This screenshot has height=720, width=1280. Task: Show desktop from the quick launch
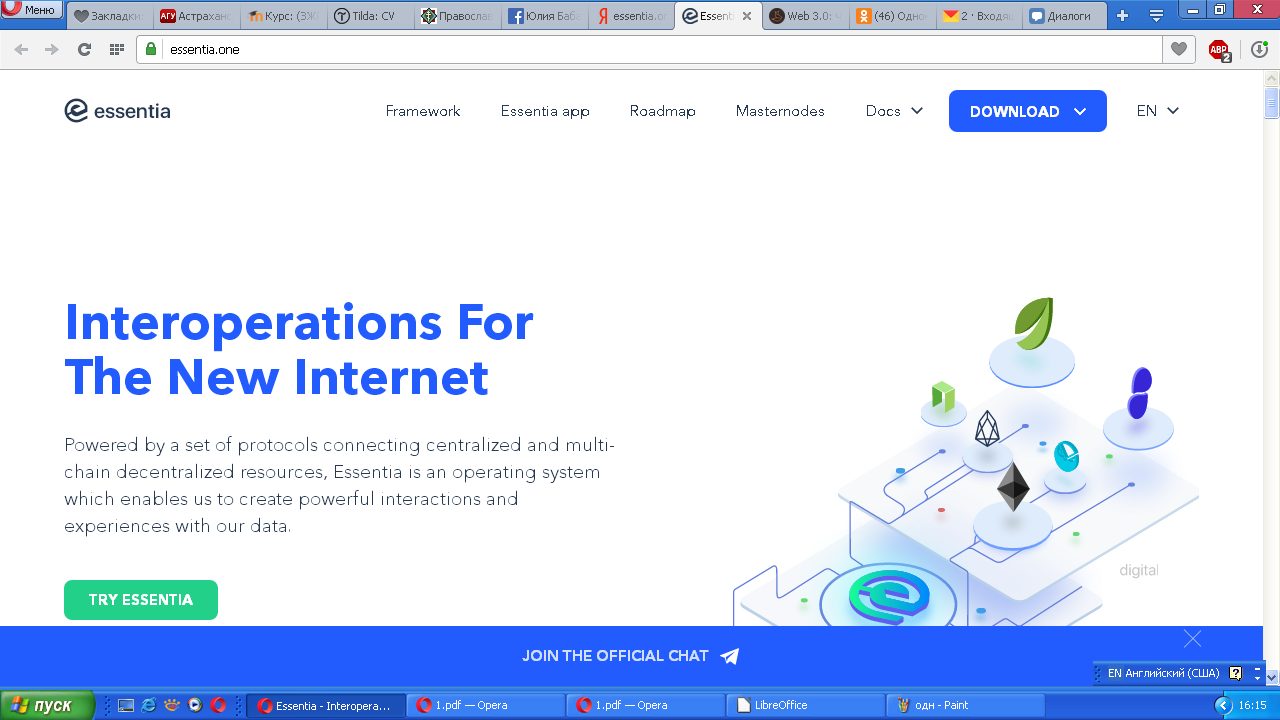[x=126, y=705]
